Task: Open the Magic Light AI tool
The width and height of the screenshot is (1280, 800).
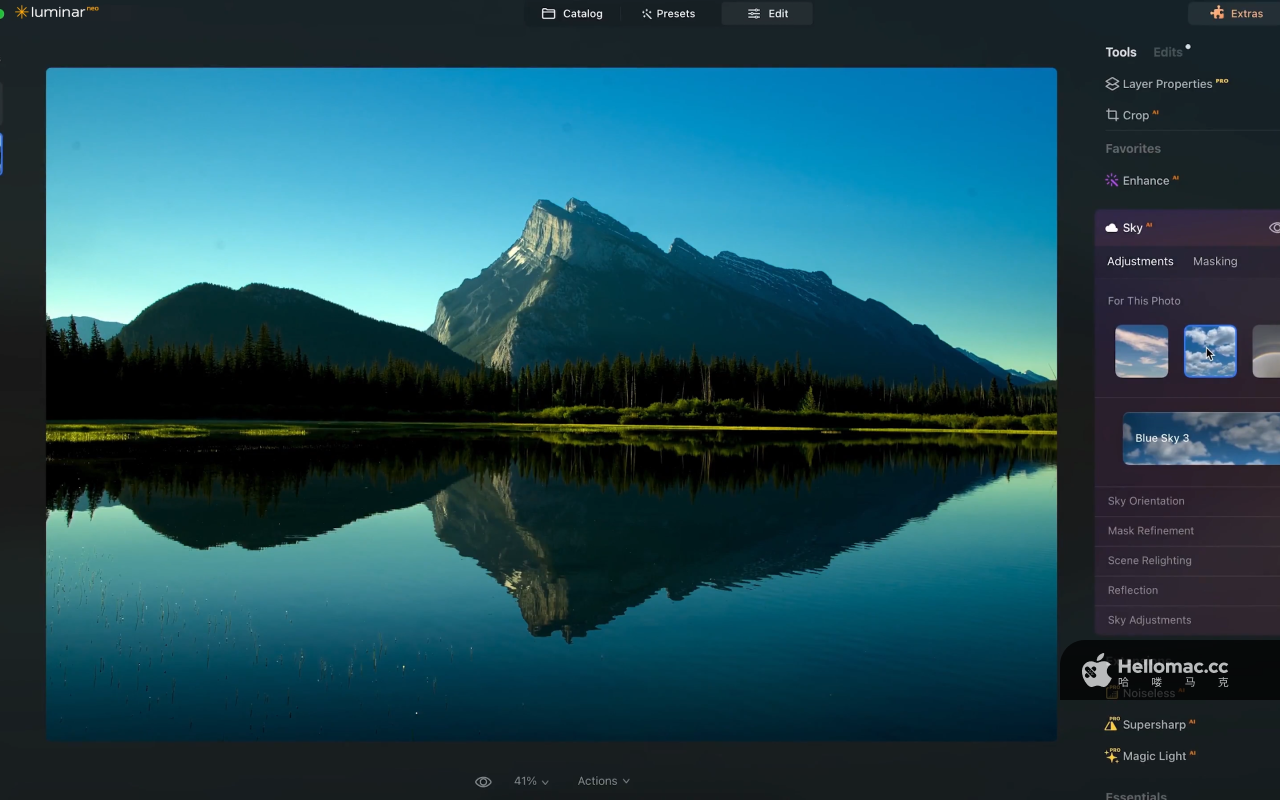Action: [x=1150, y=756]
